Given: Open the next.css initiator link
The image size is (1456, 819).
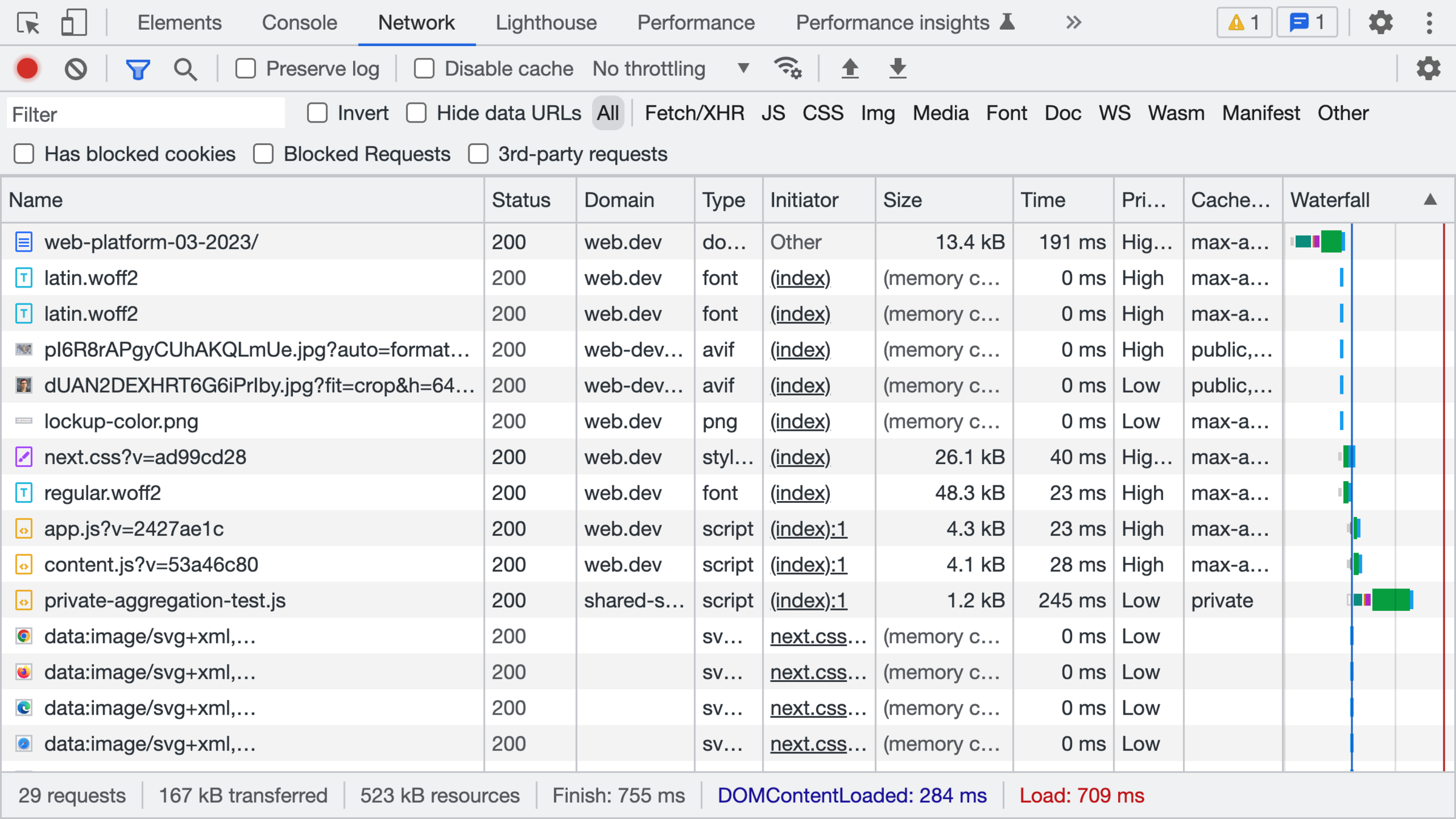Looking at the screenshot, I should 809,636.
